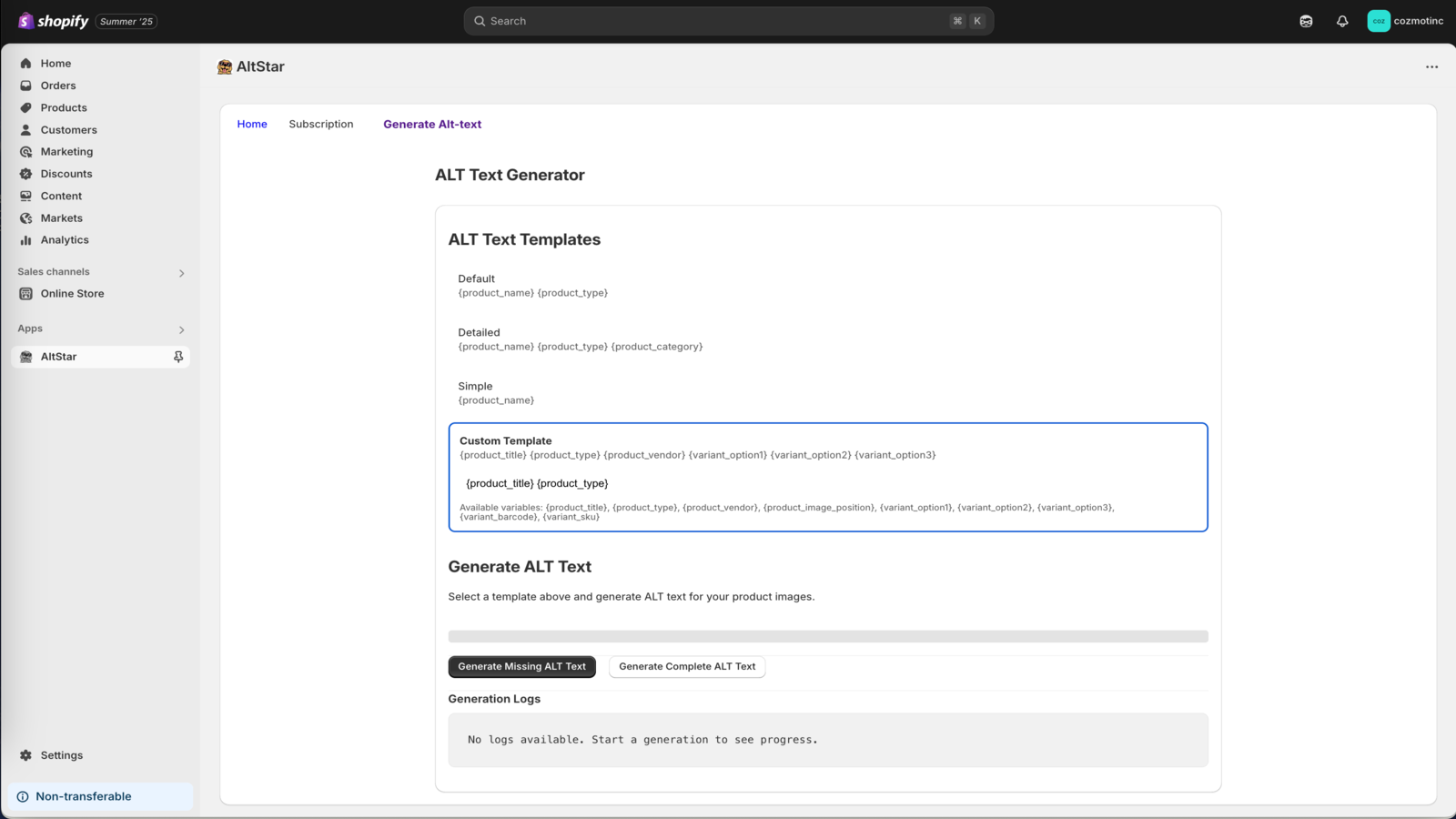The image size is (1456, 819).
Task: Open the Home sidebar icon
Action: 25,64
